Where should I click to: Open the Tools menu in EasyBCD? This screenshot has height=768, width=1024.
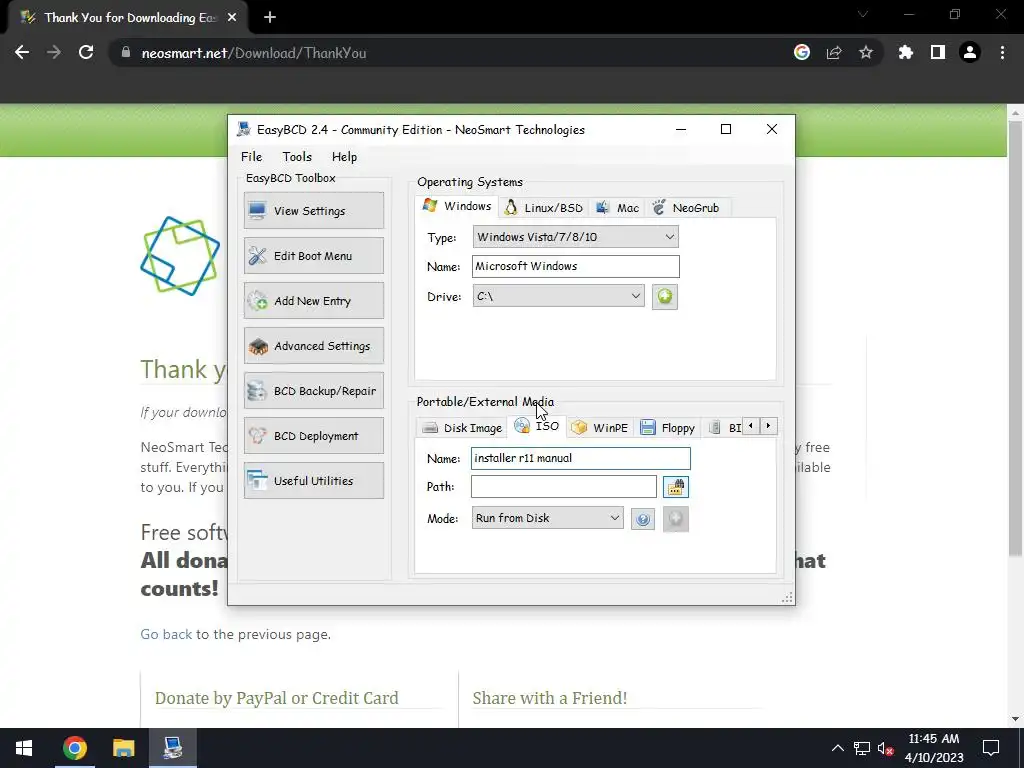pyautogui.click(x=296, y=157)
